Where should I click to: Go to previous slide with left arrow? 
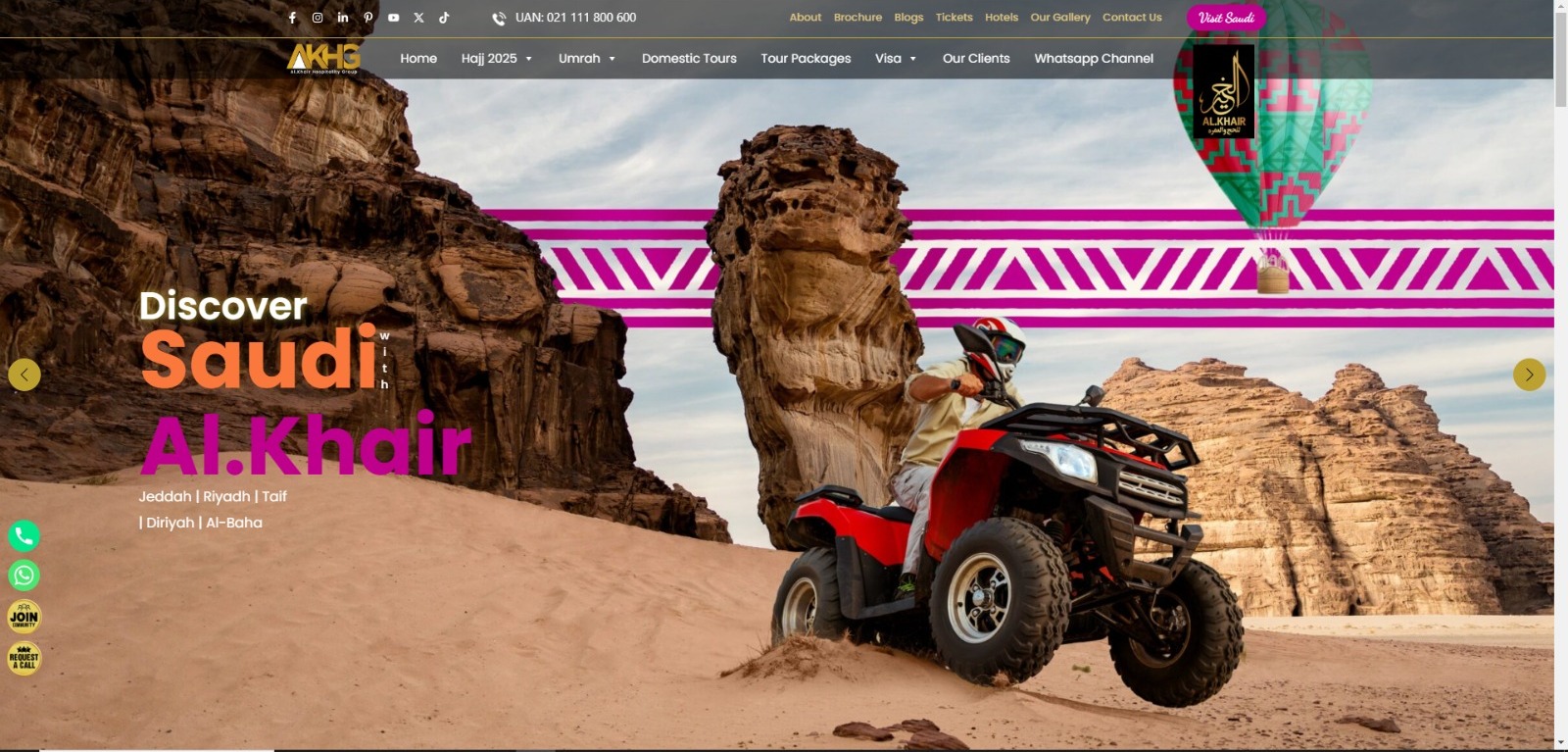click(24, 375)
